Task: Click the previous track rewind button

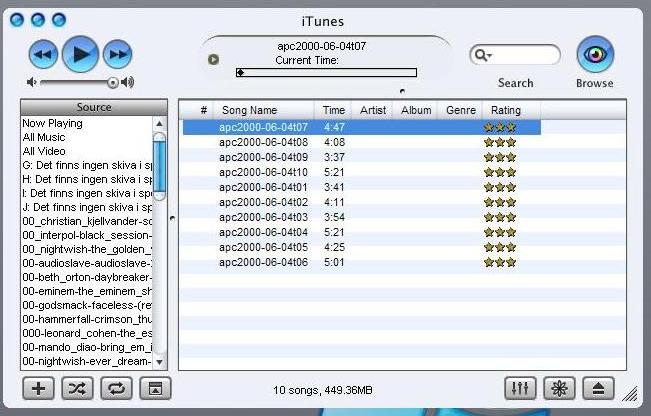Action: [x=43, y=54]
